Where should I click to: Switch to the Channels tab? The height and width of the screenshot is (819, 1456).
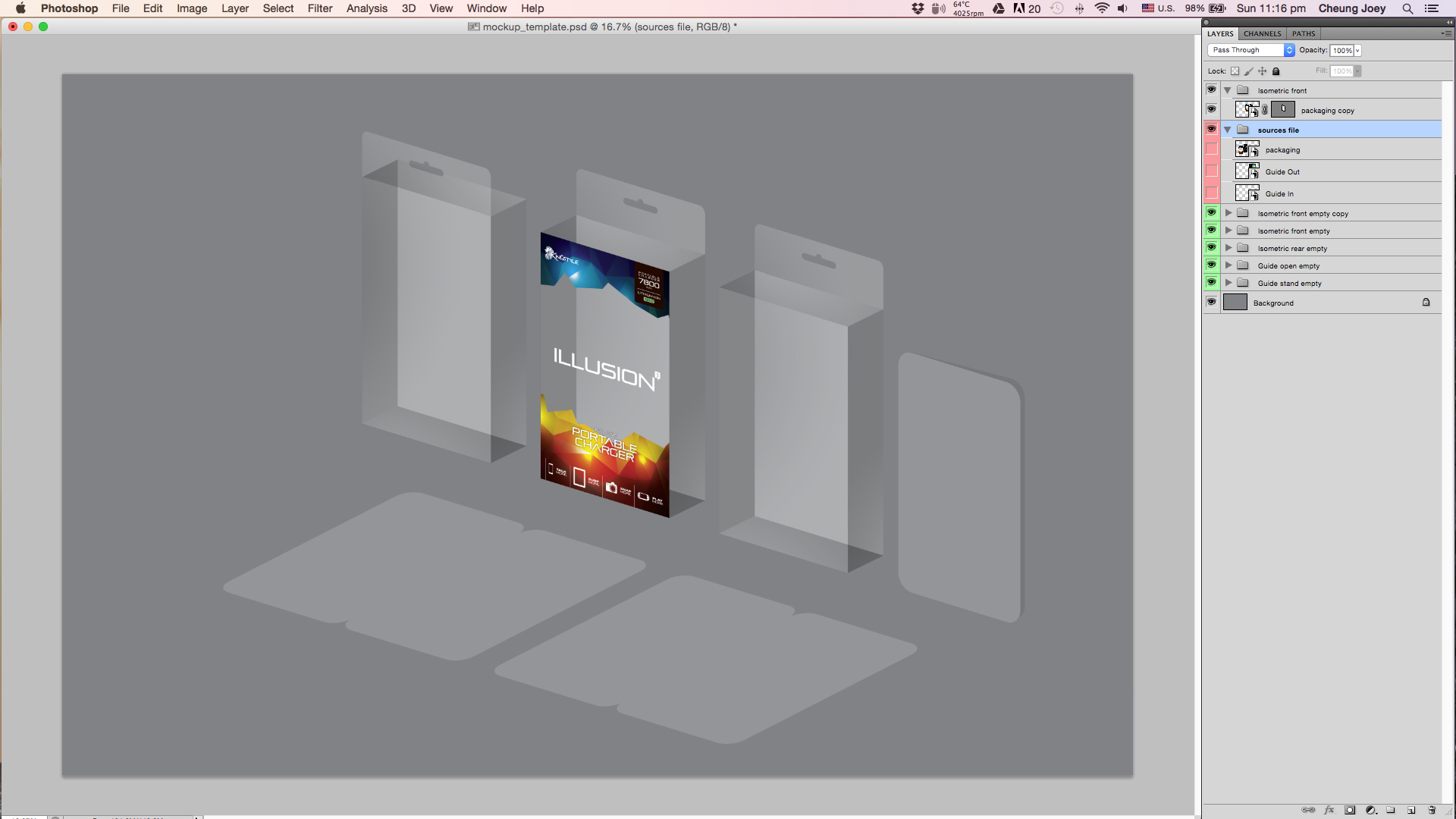click(1262, 33)
